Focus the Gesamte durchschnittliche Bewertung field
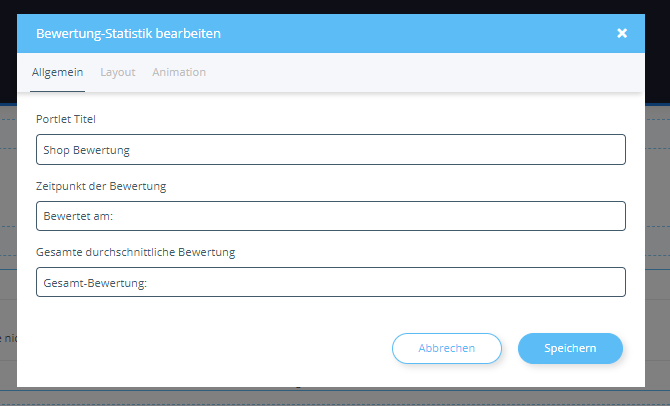The height and width of the screenshot is (406, 670). click(331, 282)
